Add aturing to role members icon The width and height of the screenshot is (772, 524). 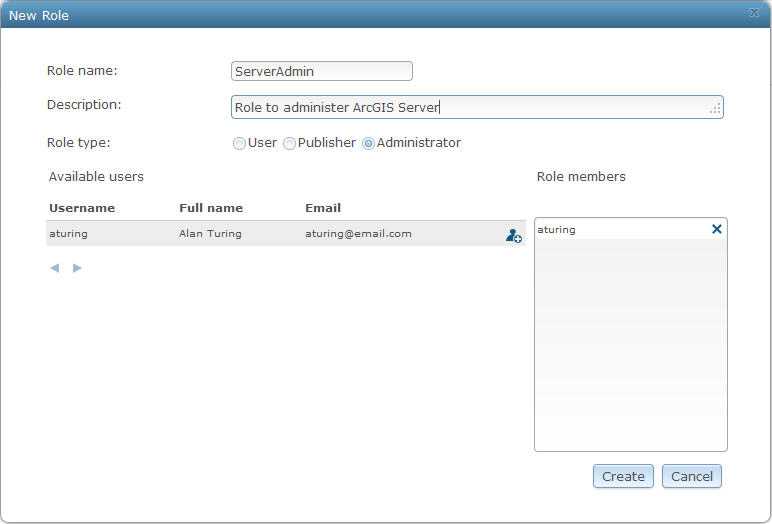[513, 236]
